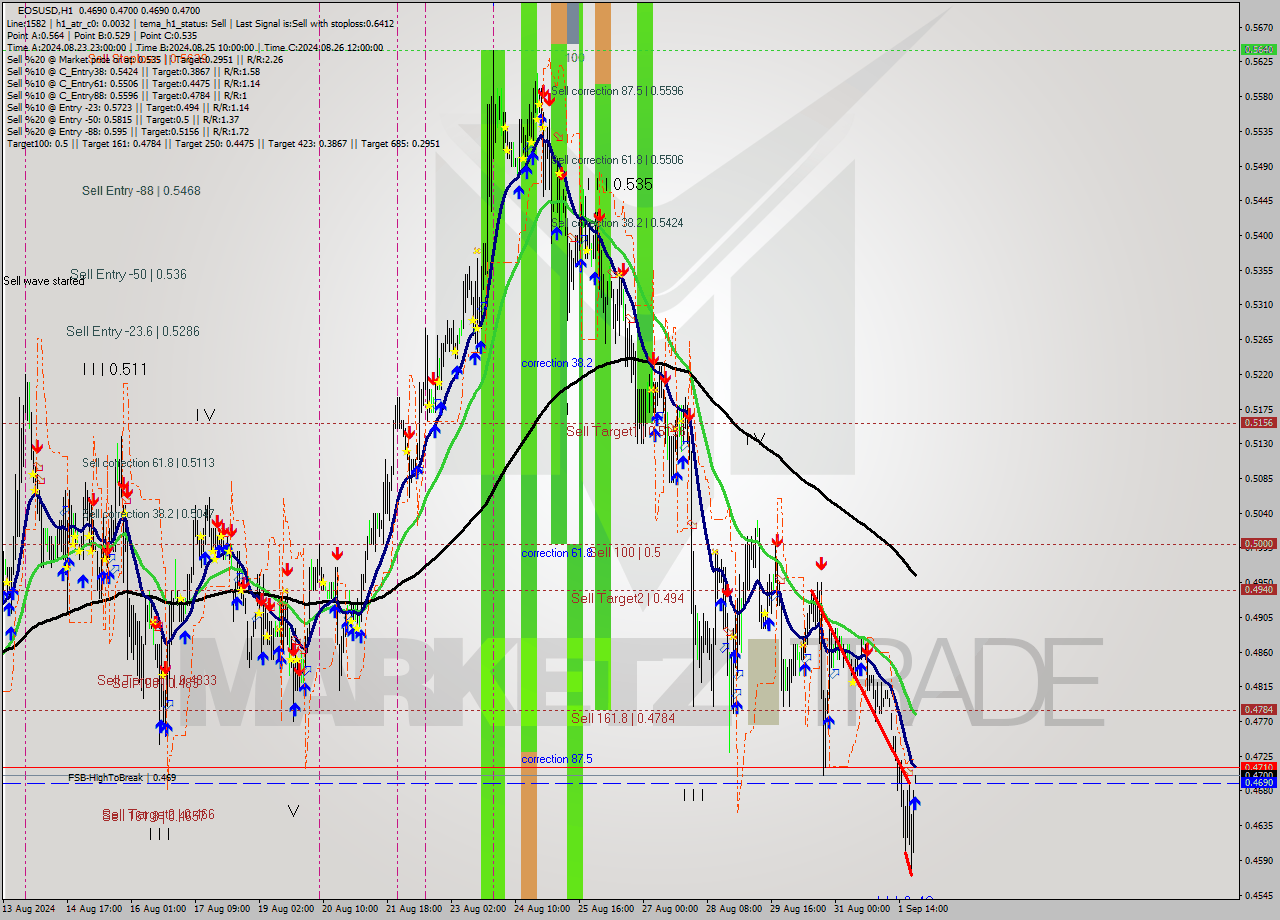Click 'Sell Entry -50 | 0.536' label

(128, 274)
